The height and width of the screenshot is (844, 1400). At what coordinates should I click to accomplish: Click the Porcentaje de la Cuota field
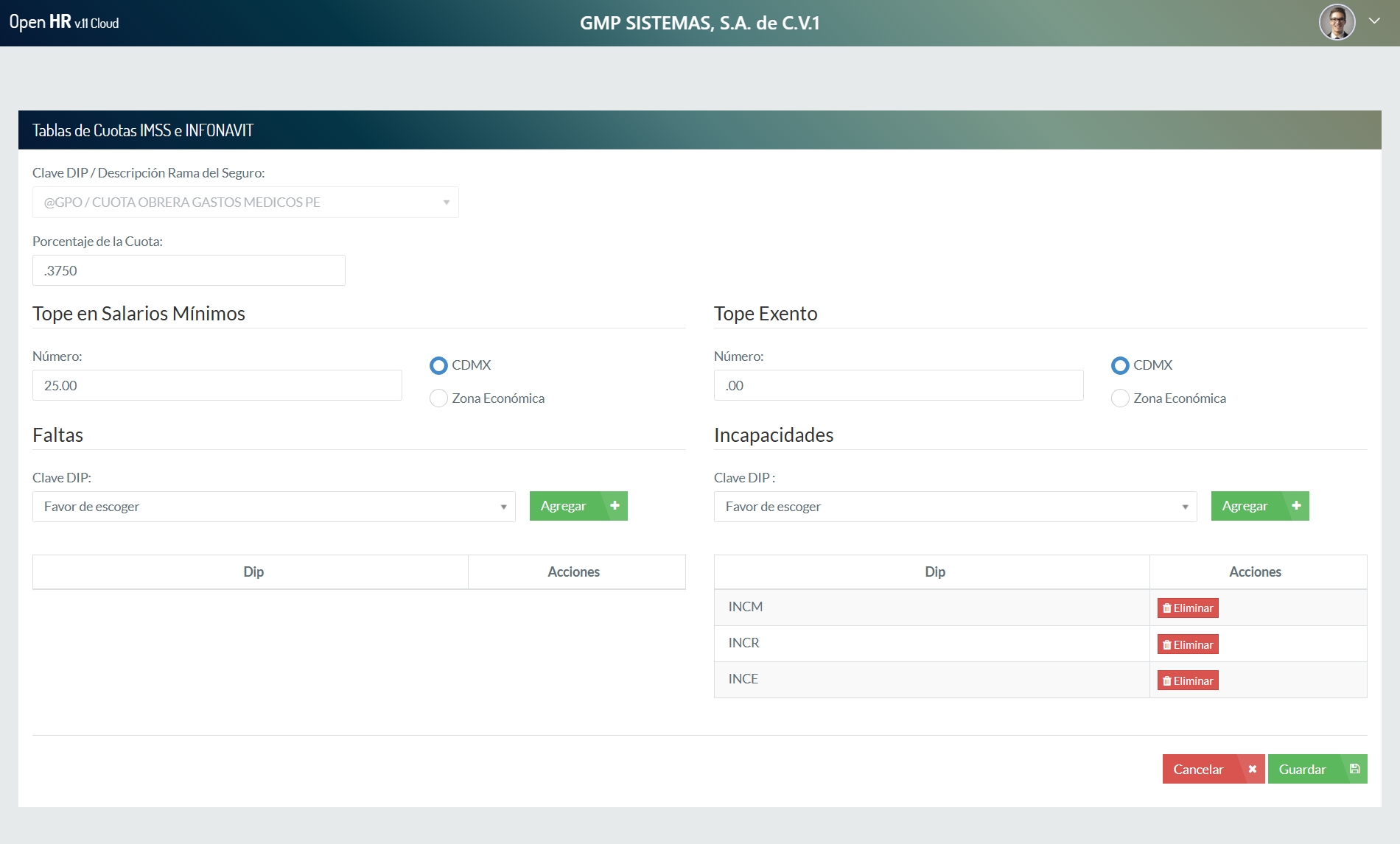coord(189,270)
